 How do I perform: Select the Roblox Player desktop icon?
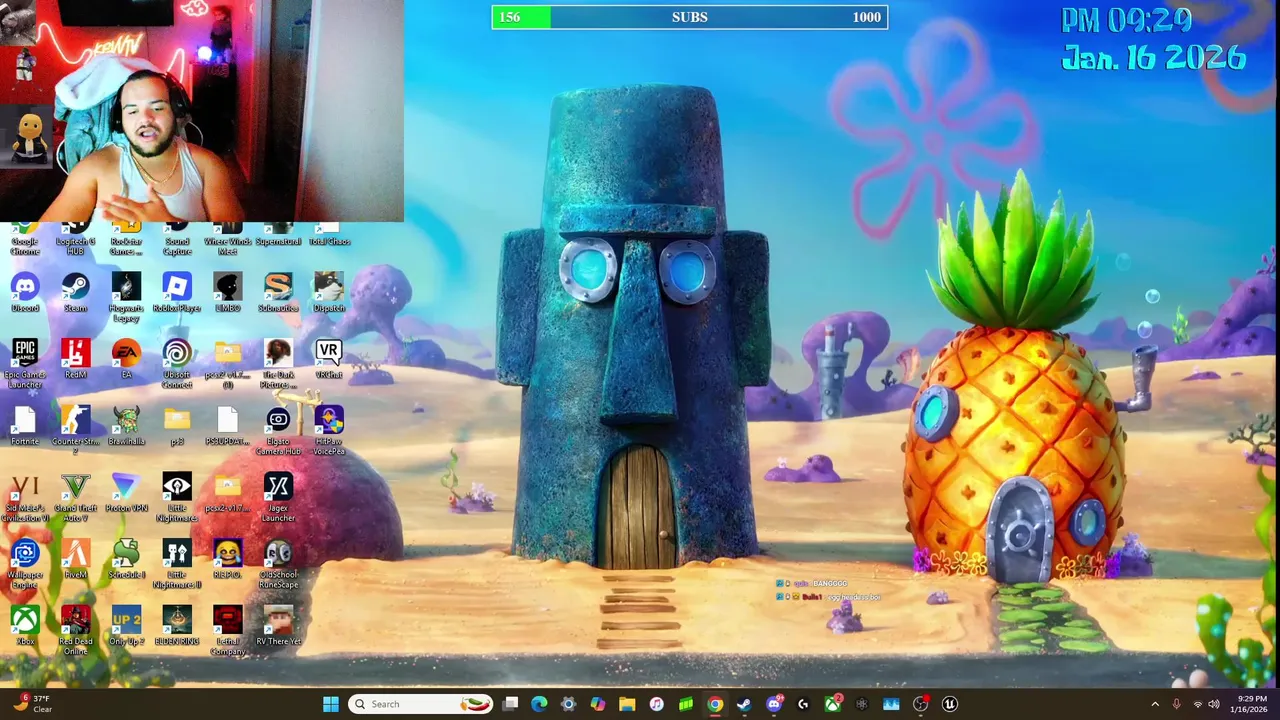(177, 292)
